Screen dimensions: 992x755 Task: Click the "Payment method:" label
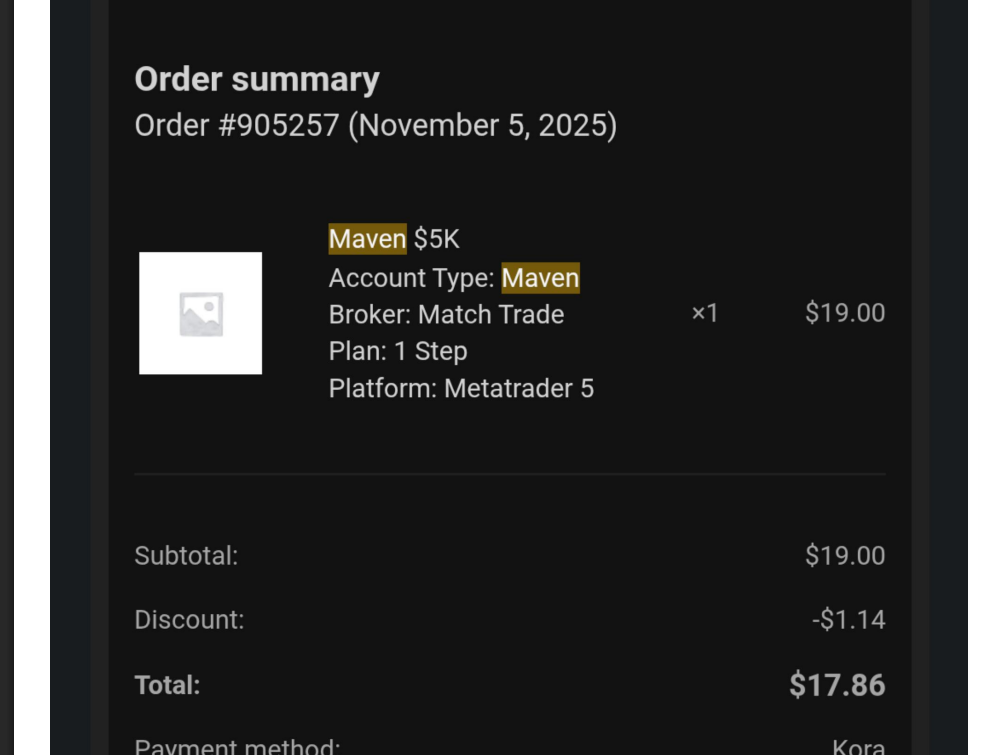237,746
